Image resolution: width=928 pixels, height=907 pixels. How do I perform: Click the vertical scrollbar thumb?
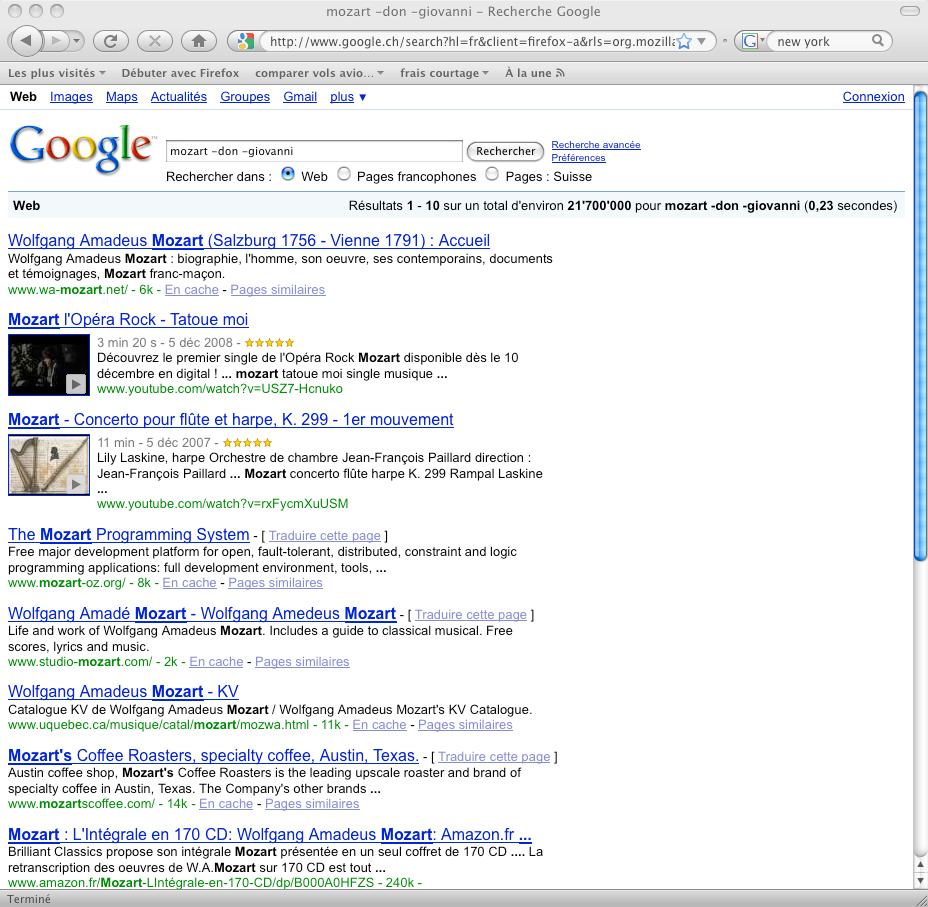click(920, 325)
